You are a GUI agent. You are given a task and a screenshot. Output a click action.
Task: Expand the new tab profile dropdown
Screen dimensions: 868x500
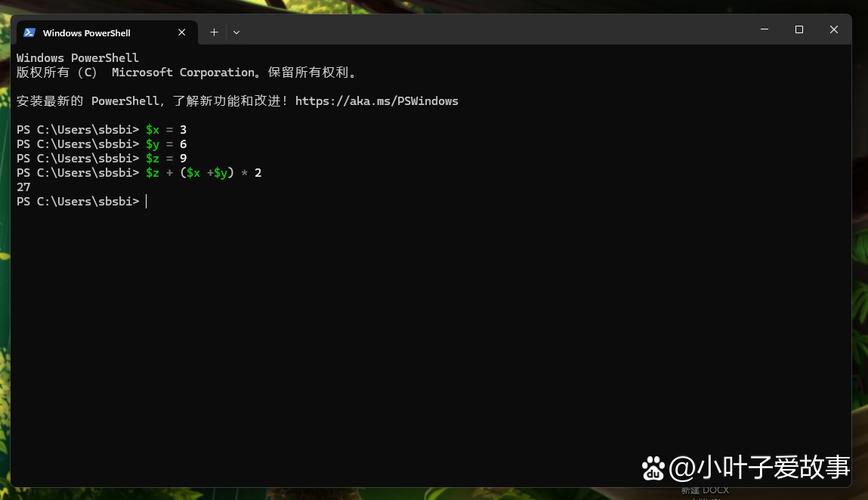click(236, 33)
